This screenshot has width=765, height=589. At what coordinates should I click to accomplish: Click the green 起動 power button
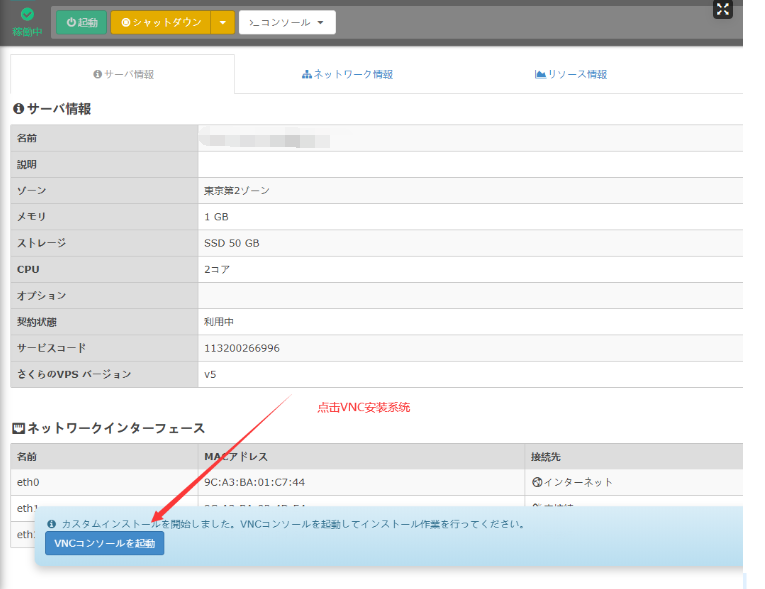point(81,22)
